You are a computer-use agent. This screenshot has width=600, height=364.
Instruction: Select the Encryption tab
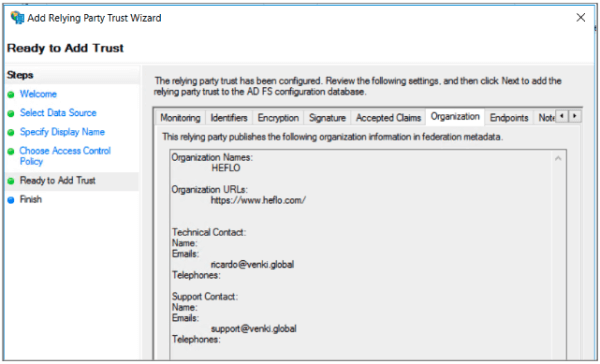[x=278, y=118]
